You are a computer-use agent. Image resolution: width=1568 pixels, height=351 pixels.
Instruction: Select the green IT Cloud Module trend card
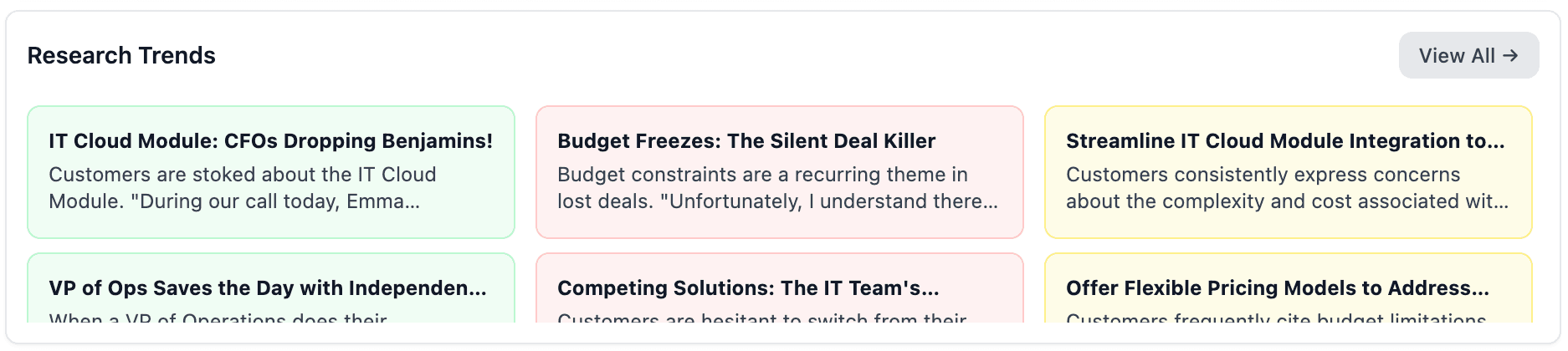pyautogui.click(x=270, y=224)
